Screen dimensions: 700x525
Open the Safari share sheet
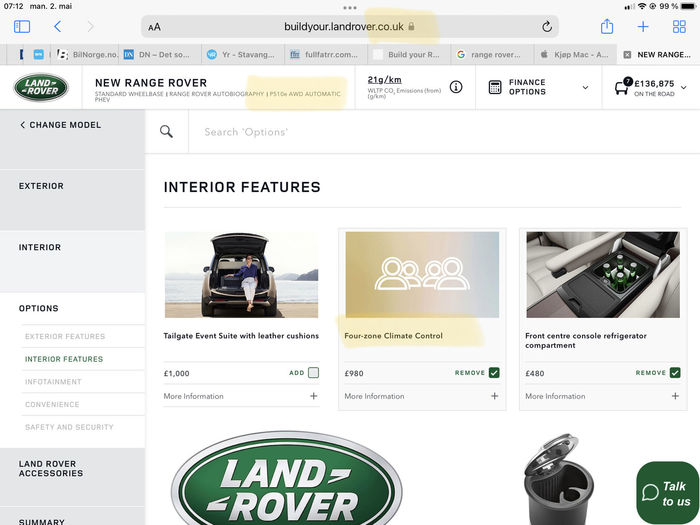(607, 26)
